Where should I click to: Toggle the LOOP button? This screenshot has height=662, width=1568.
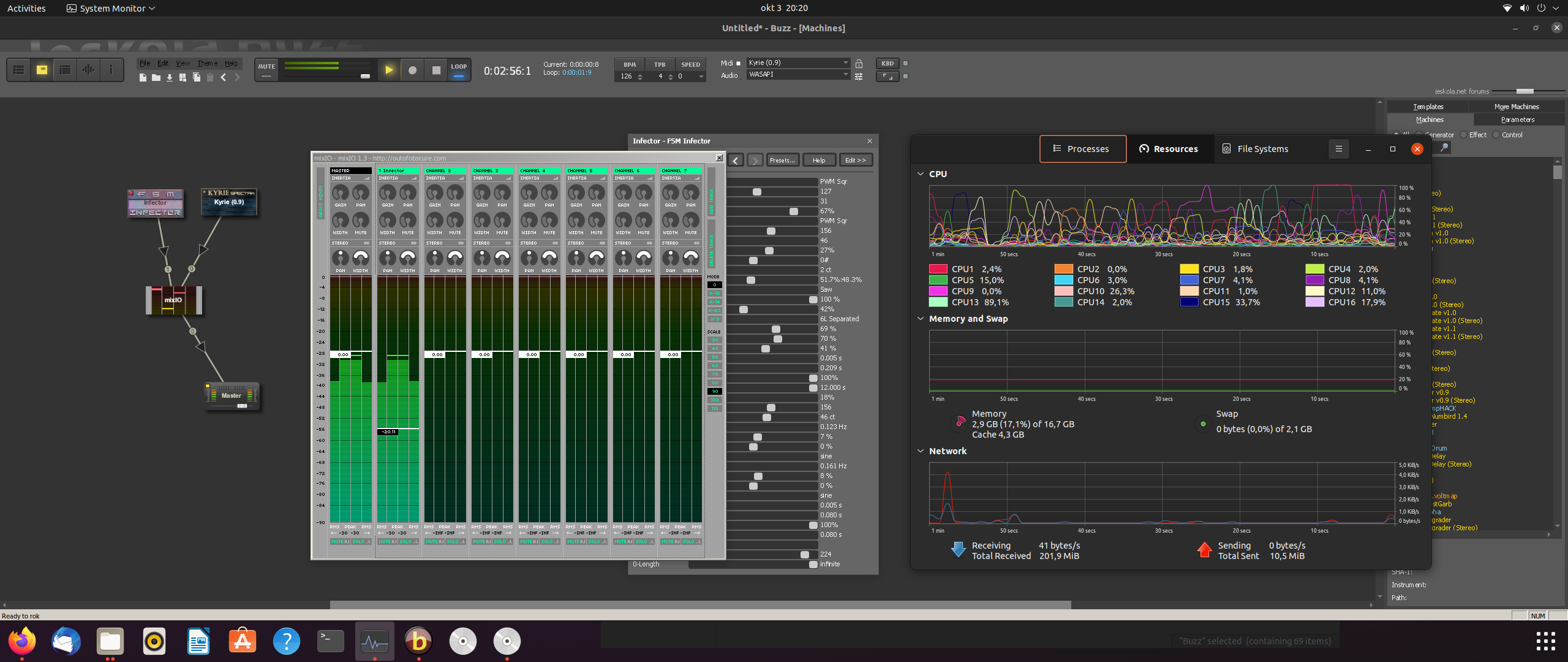[459, 70]
